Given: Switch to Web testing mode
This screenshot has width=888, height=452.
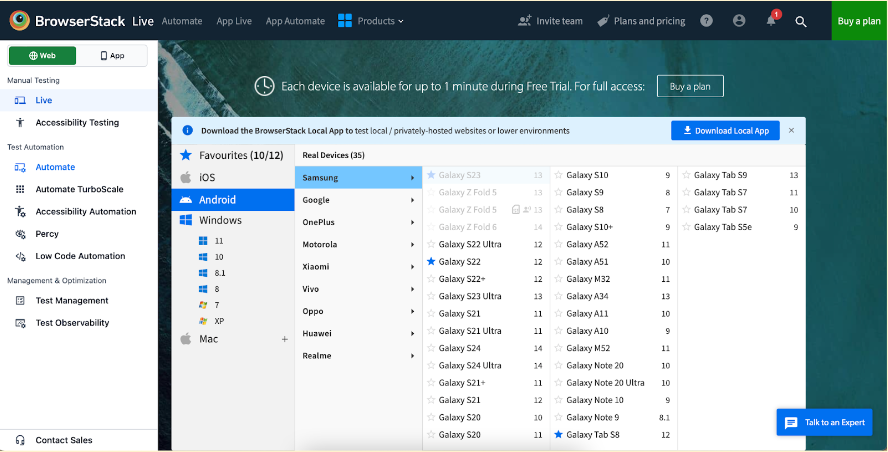Looking at the screenshot, I should point(42,56).
